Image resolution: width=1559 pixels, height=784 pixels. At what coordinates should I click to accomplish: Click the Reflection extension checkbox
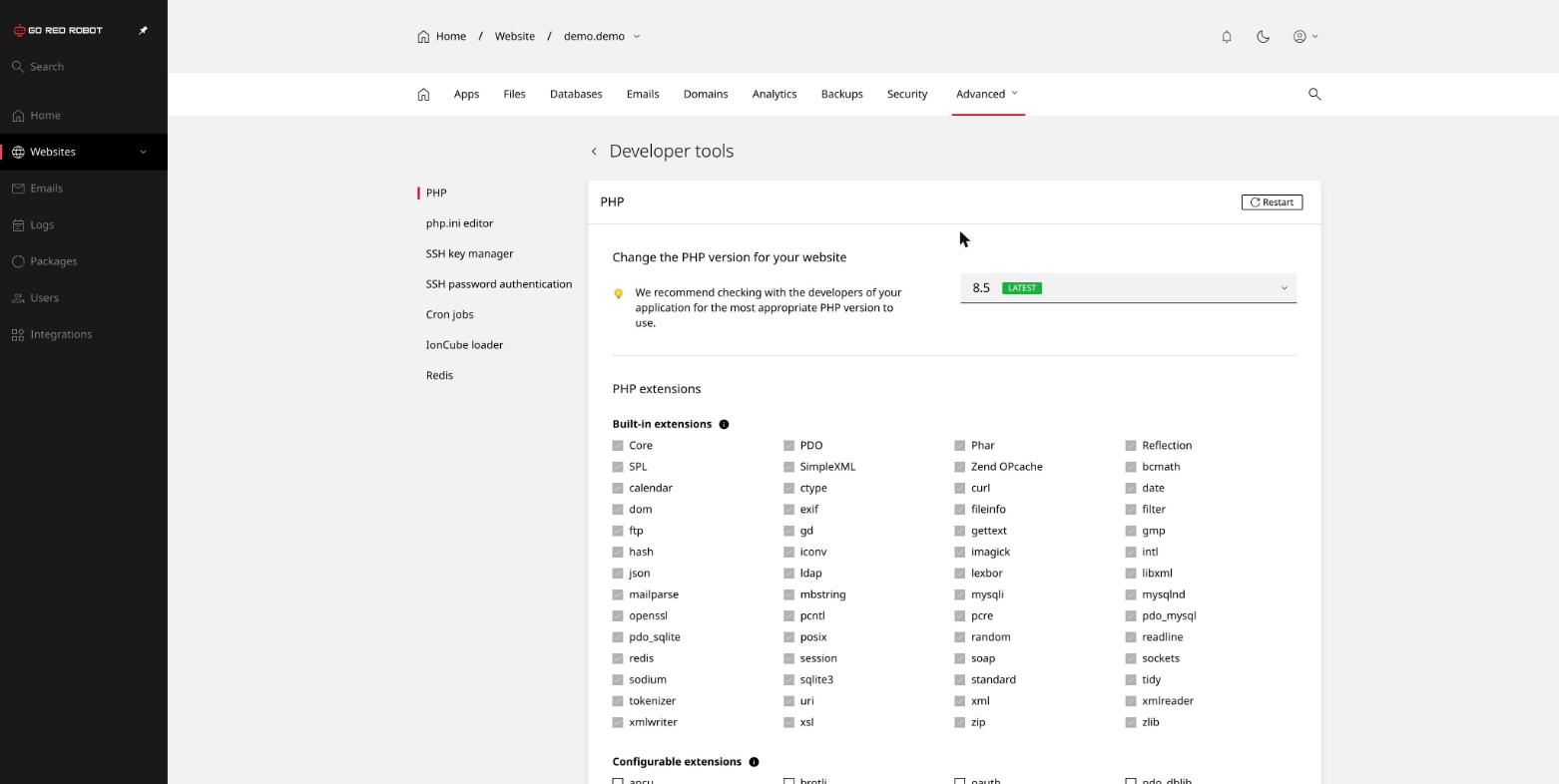(x=1131, y=446)
